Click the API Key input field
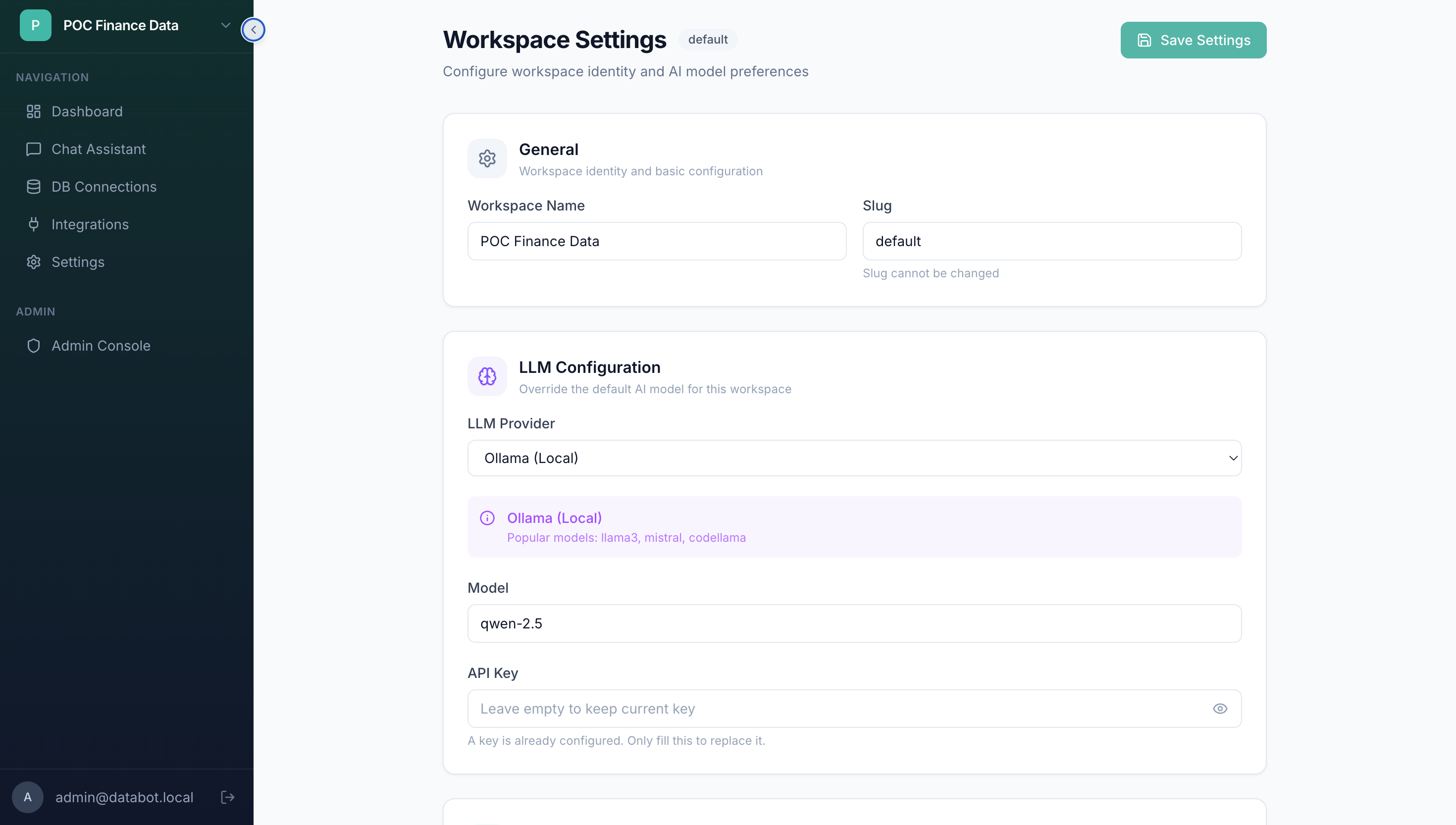The height and width of the screenshot is (825, 1456). click(x=854, y=708)
